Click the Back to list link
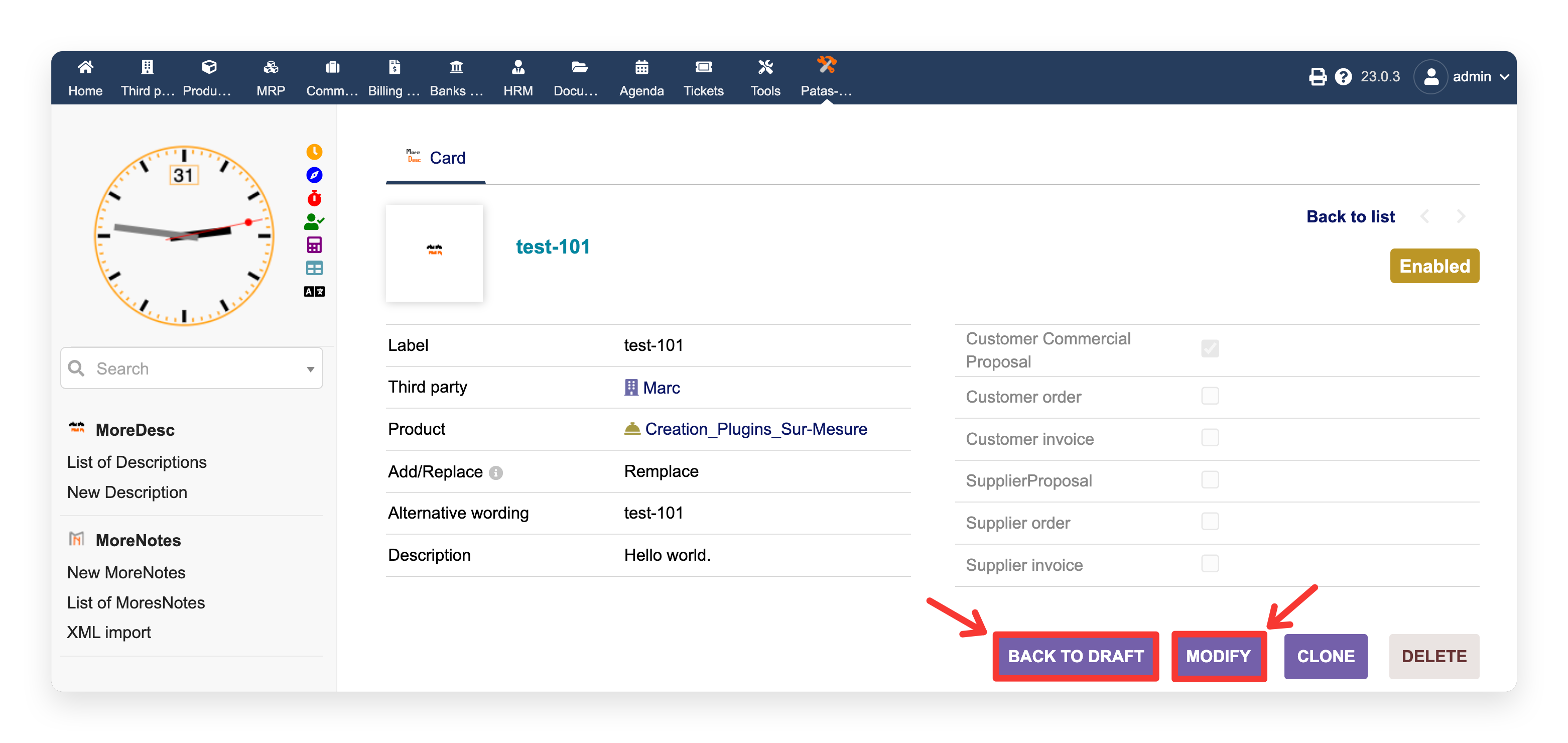1568x743 pixels. 1350,217
